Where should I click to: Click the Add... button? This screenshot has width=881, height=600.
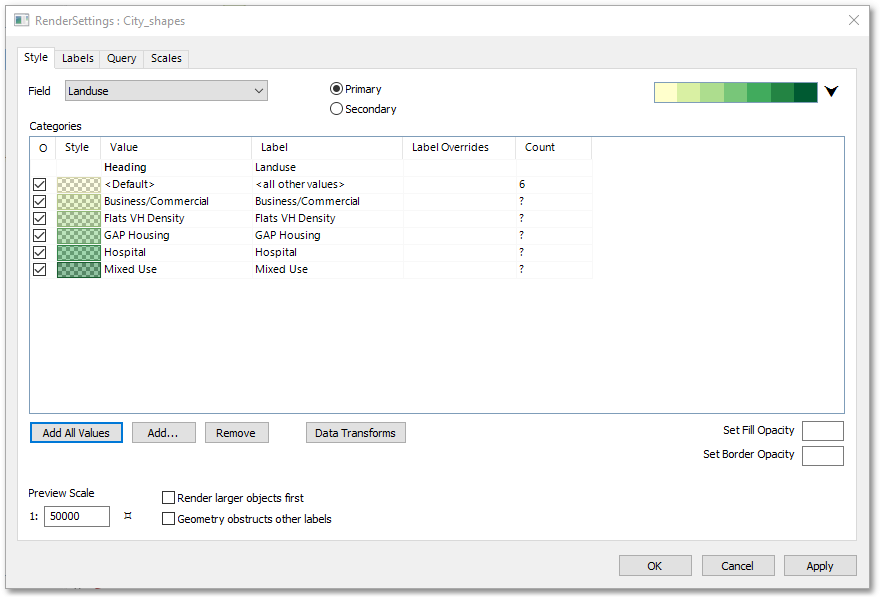164,433
